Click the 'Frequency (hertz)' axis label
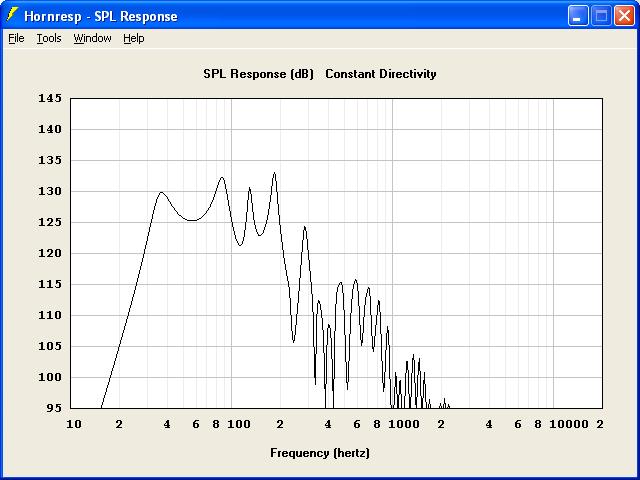The height and width of the screenshot is (480, 640). [x=320, y=453]
